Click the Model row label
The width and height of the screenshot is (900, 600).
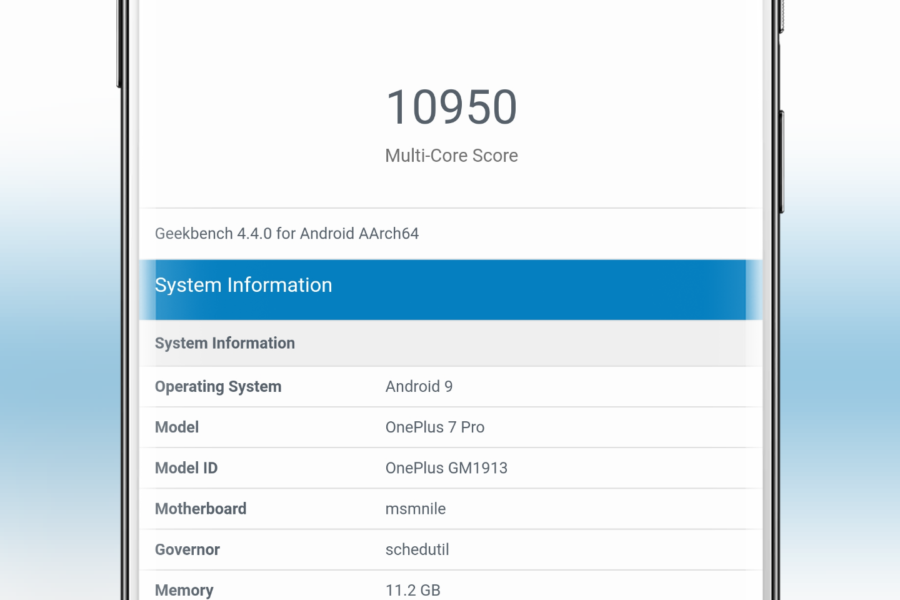(177, 427)
